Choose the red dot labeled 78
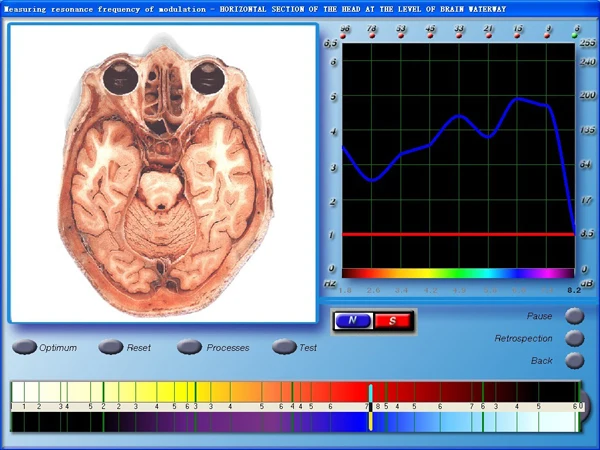 click(372, 35)
